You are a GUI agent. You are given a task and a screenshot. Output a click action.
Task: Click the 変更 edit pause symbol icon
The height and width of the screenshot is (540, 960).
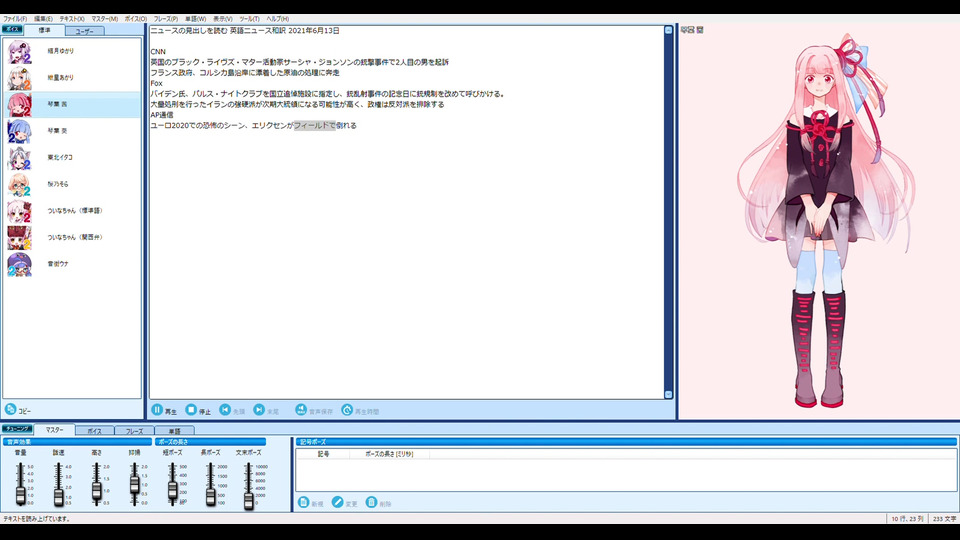coord(337,503)
